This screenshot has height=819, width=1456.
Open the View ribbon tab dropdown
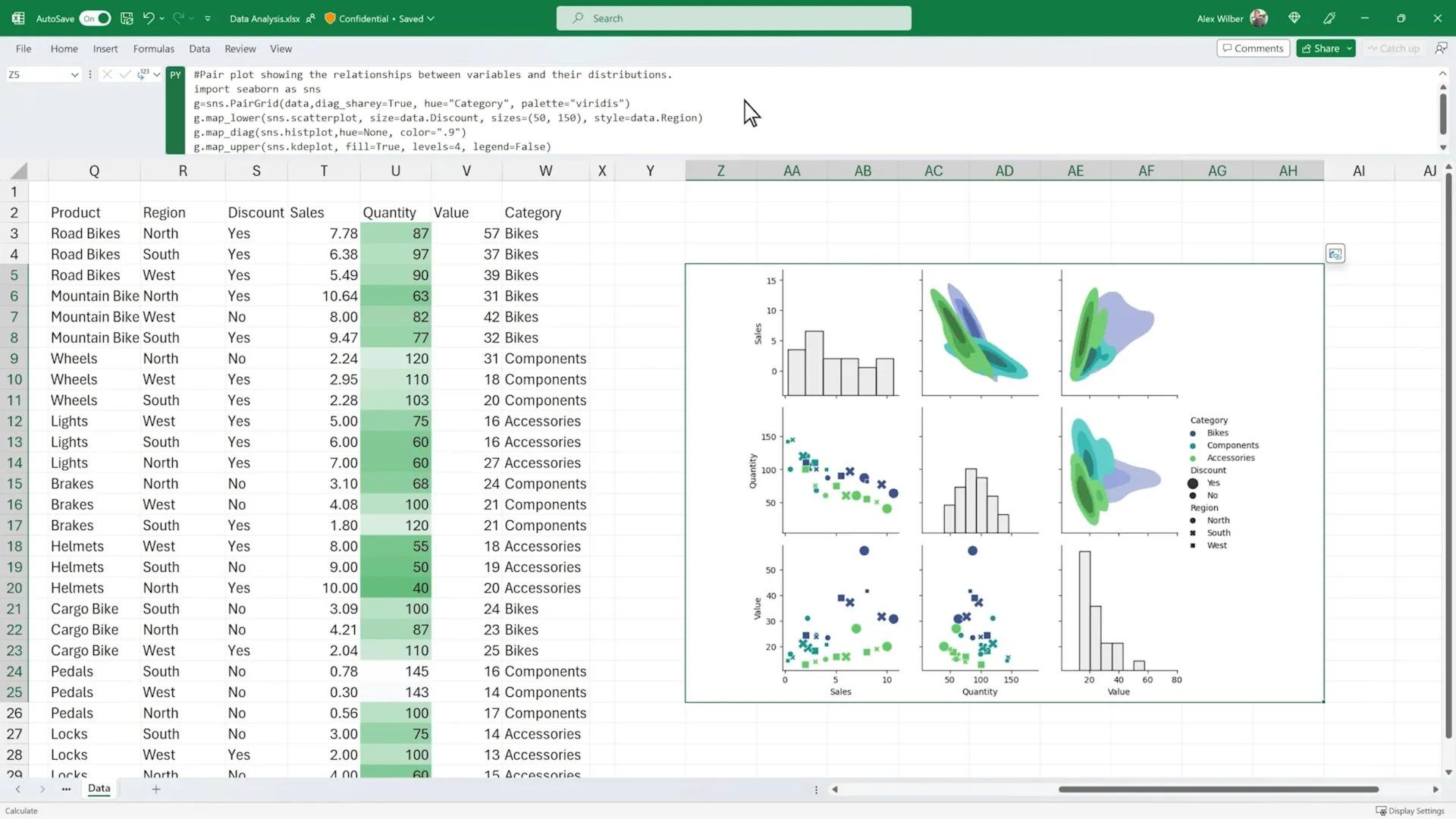pos(281,48)
